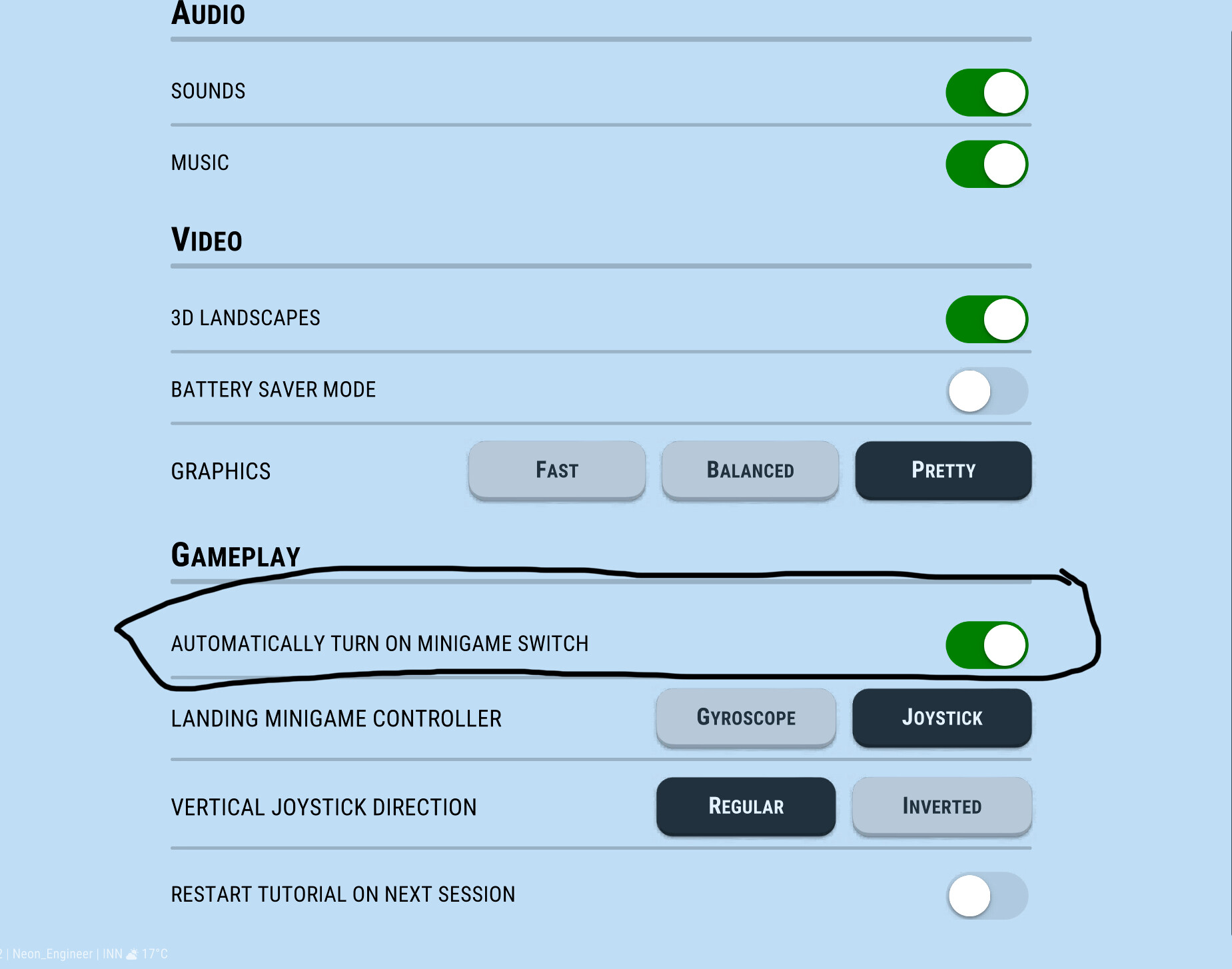Select Pretty graphics option

point(943,471)
